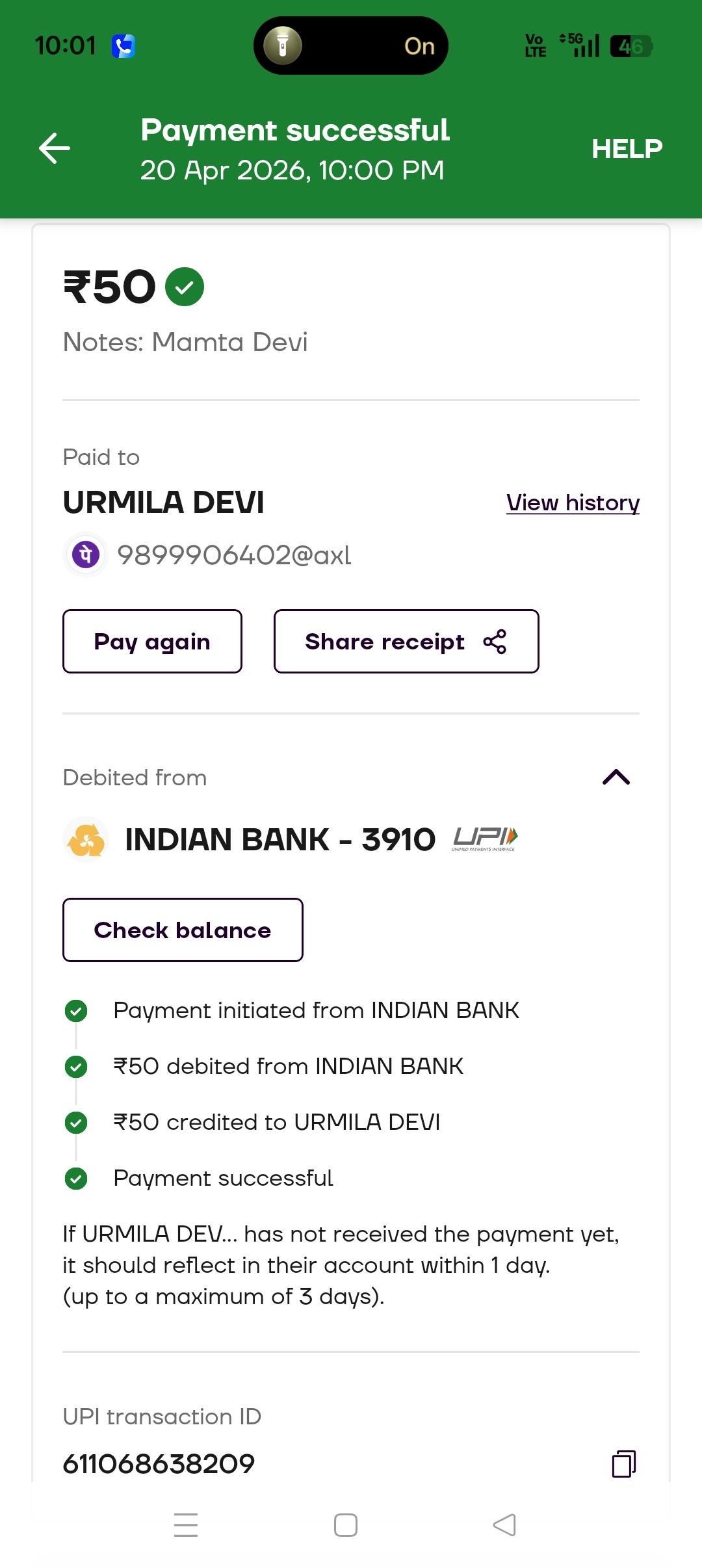Tap the UPI transaction ID number 611068638209
Viewport: 702px width, 1568px height.
[159, 1464]
